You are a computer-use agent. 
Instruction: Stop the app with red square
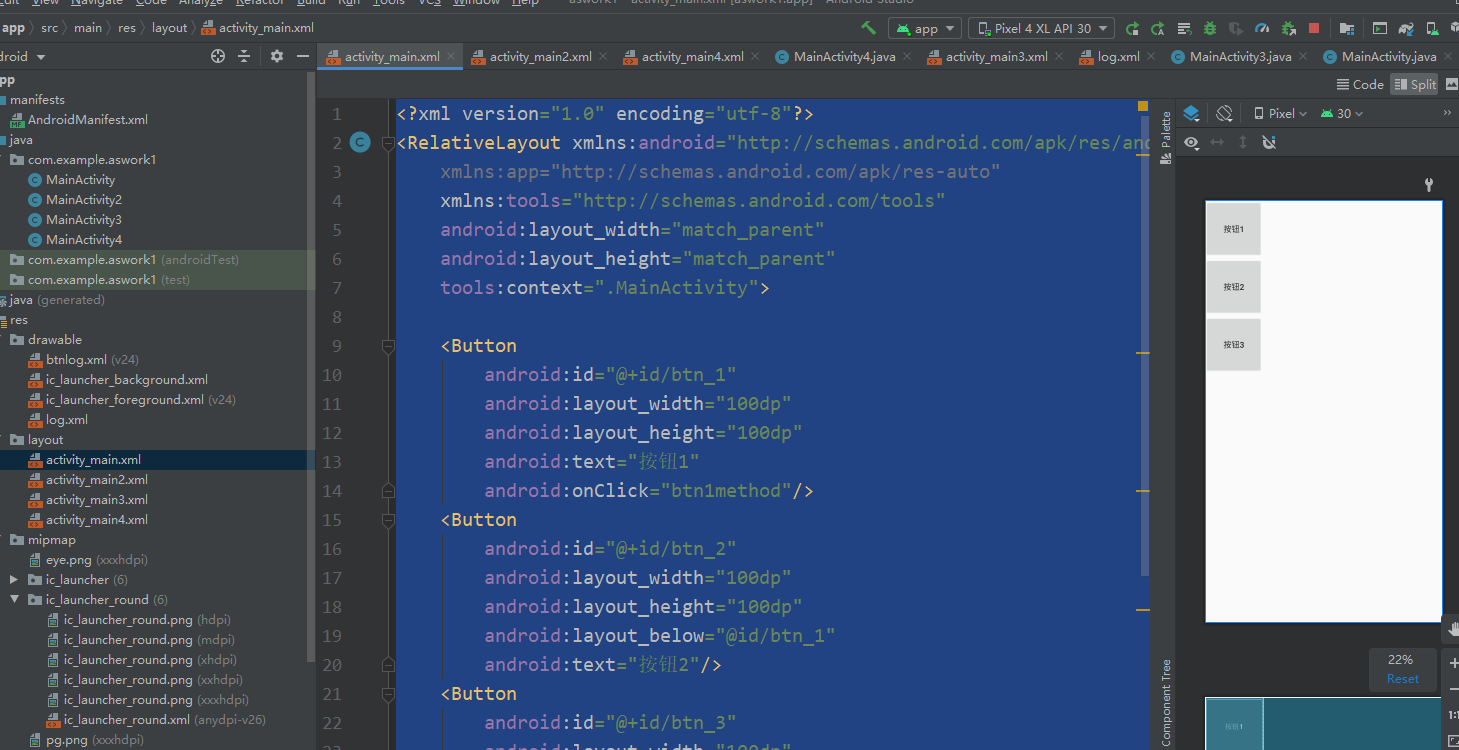pos(1314,29)
